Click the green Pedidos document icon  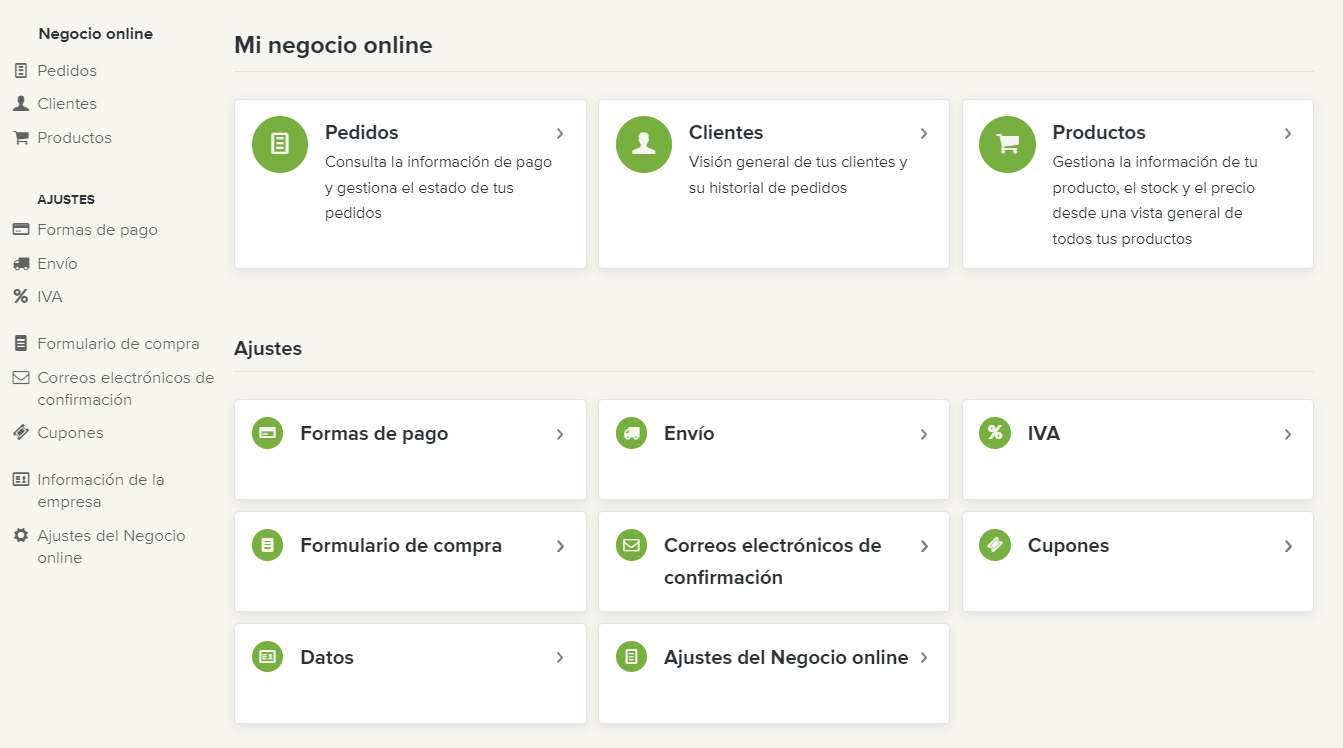(279, 144)
